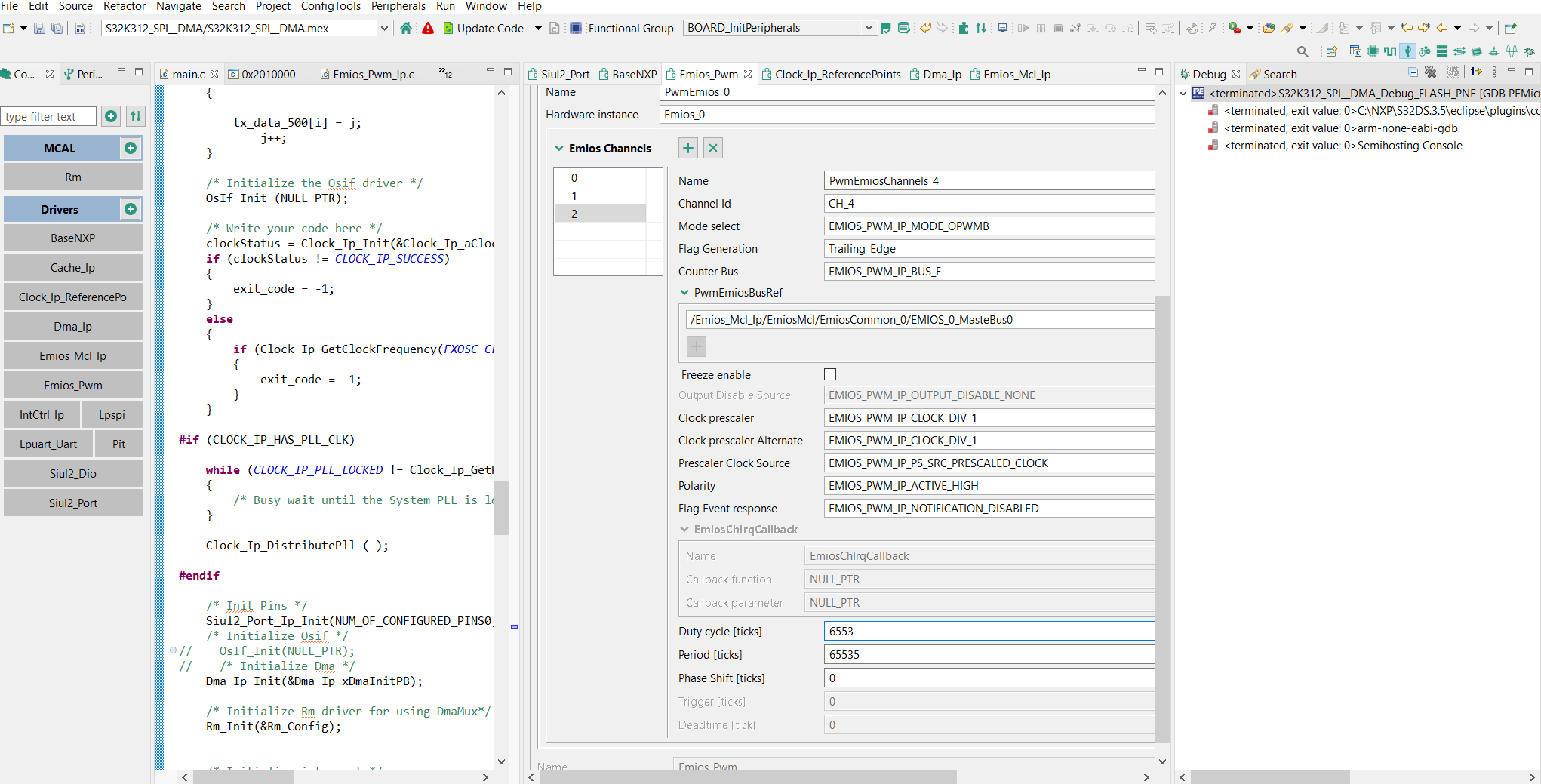Click the red warning triangle icon
Image resolution: width=1541 pixels, height=784 pixels.
pyautogui.click(x=428, y=28)
